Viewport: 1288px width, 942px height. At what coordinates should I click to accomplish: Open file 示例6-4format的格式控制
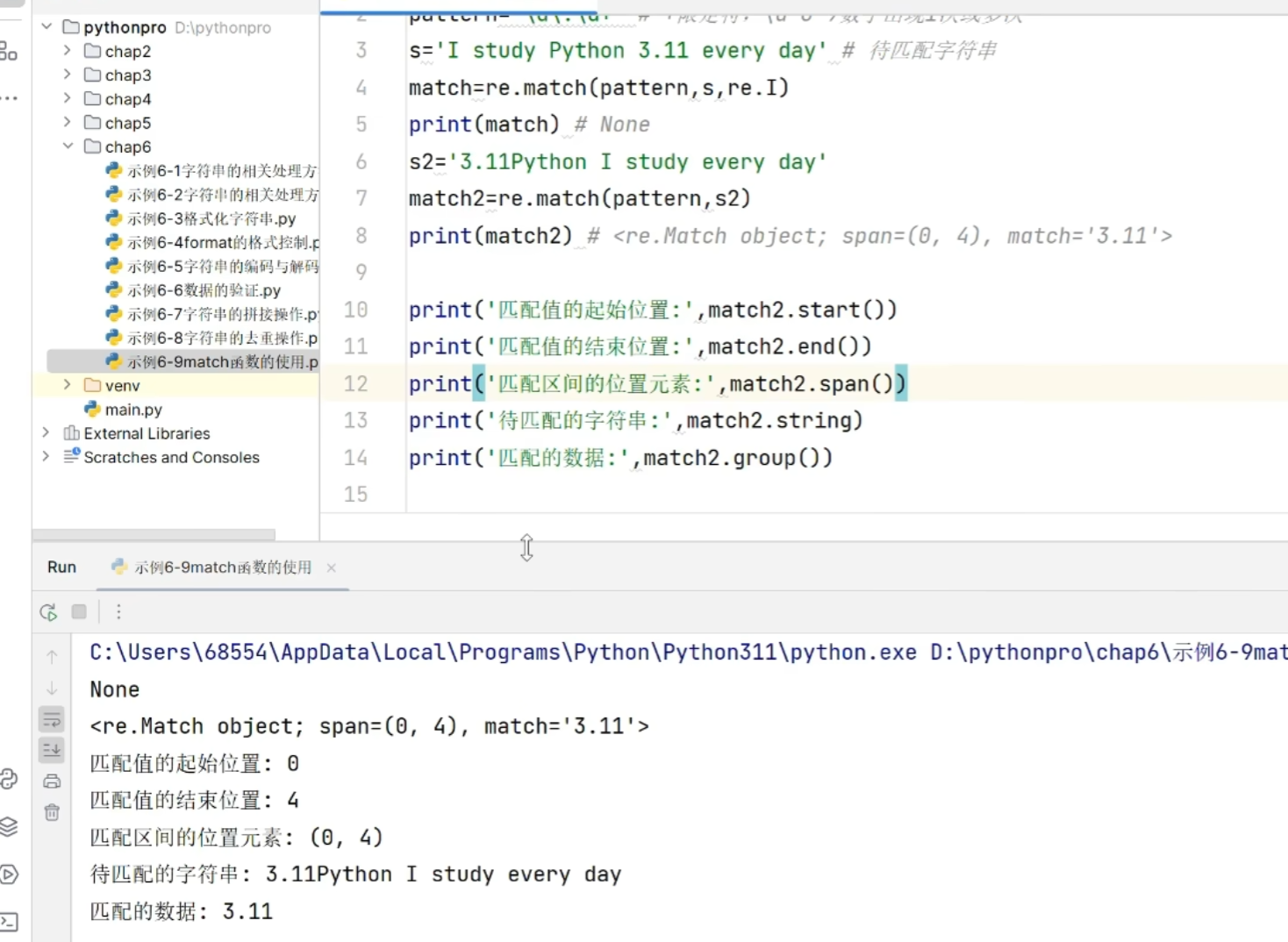(211, 242)
